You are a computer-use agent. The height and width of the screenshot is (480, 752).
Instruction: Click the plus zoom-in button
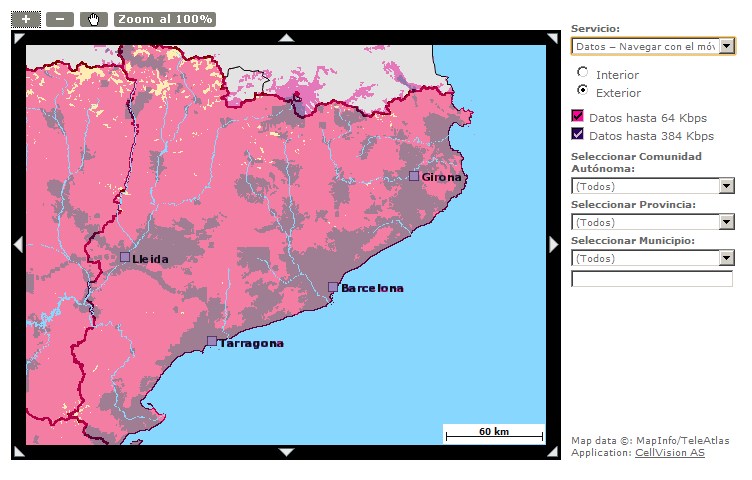(x=26, y=19)
